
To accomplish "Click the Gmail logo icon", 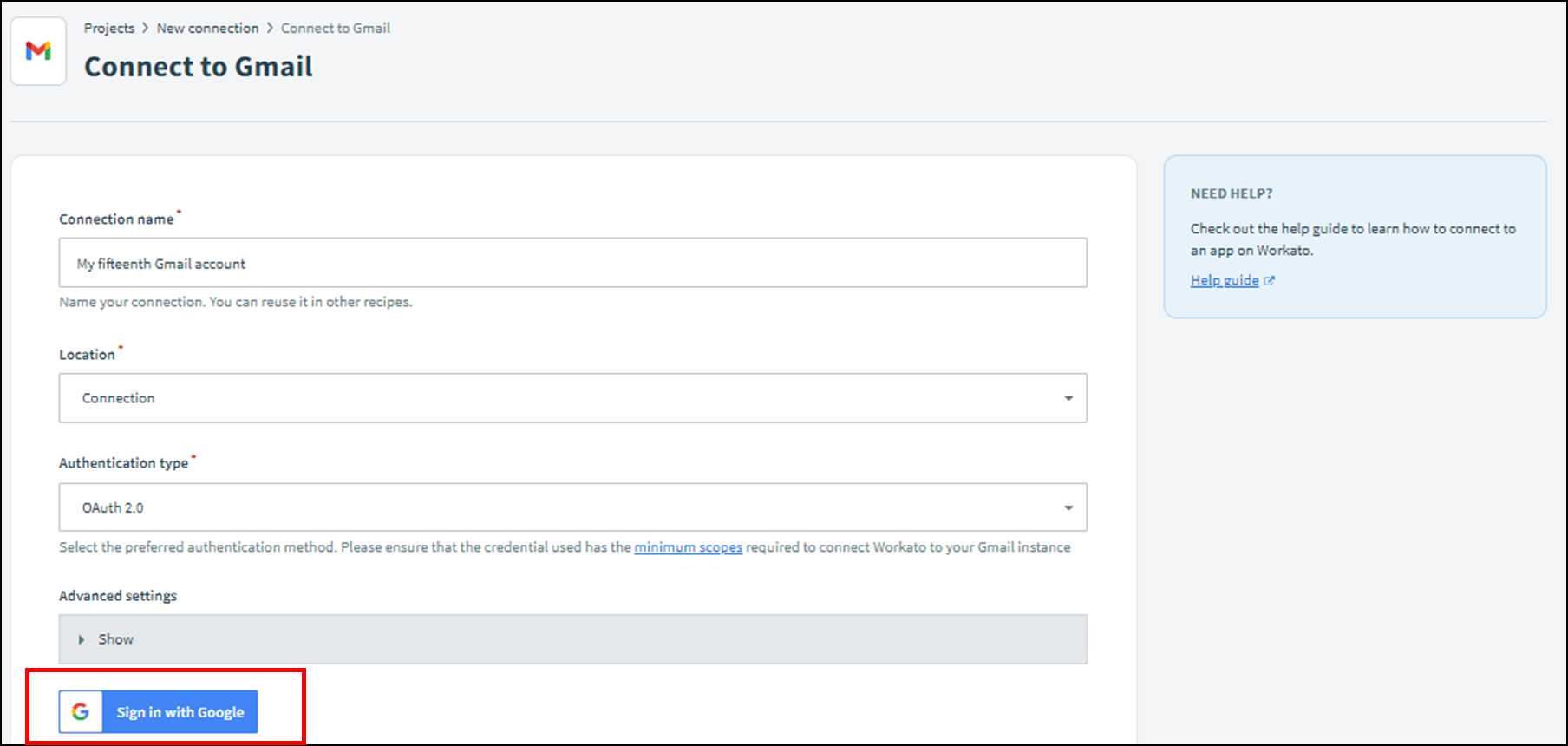I will [38, 51].
